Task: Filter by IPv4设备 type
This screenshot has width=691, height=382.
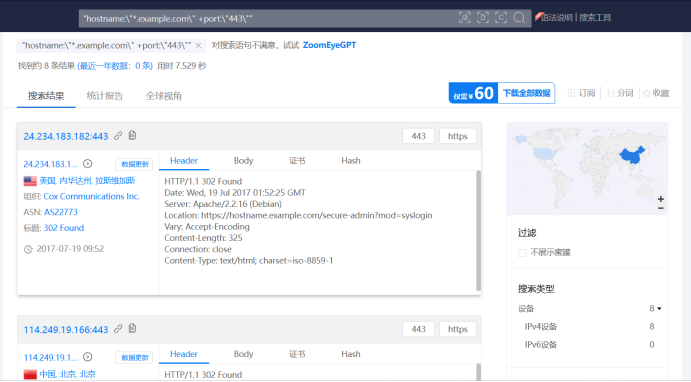Action: 541,326
